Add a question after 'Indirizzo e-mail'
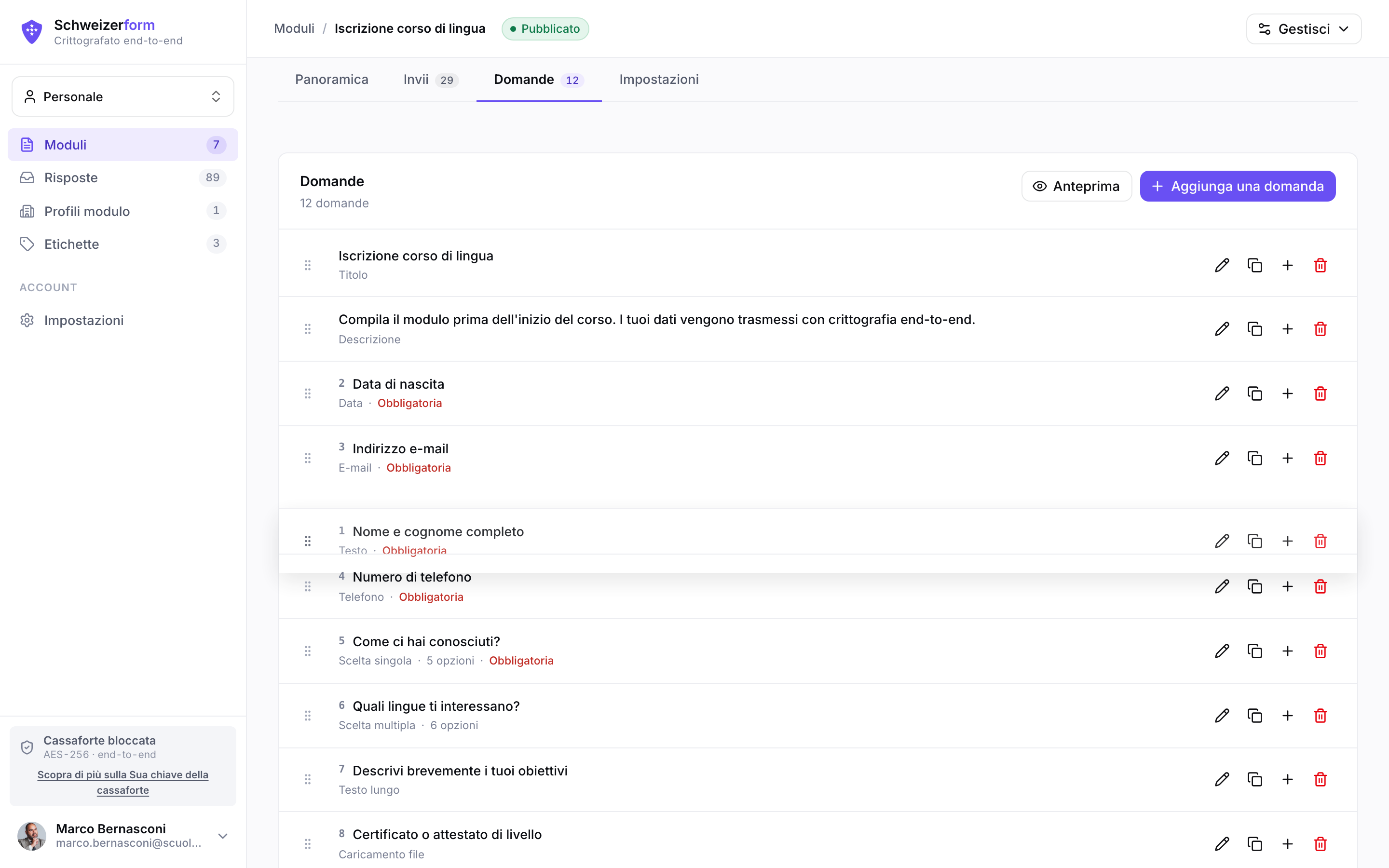The image size is (1389, 868). click(1287, 458)
